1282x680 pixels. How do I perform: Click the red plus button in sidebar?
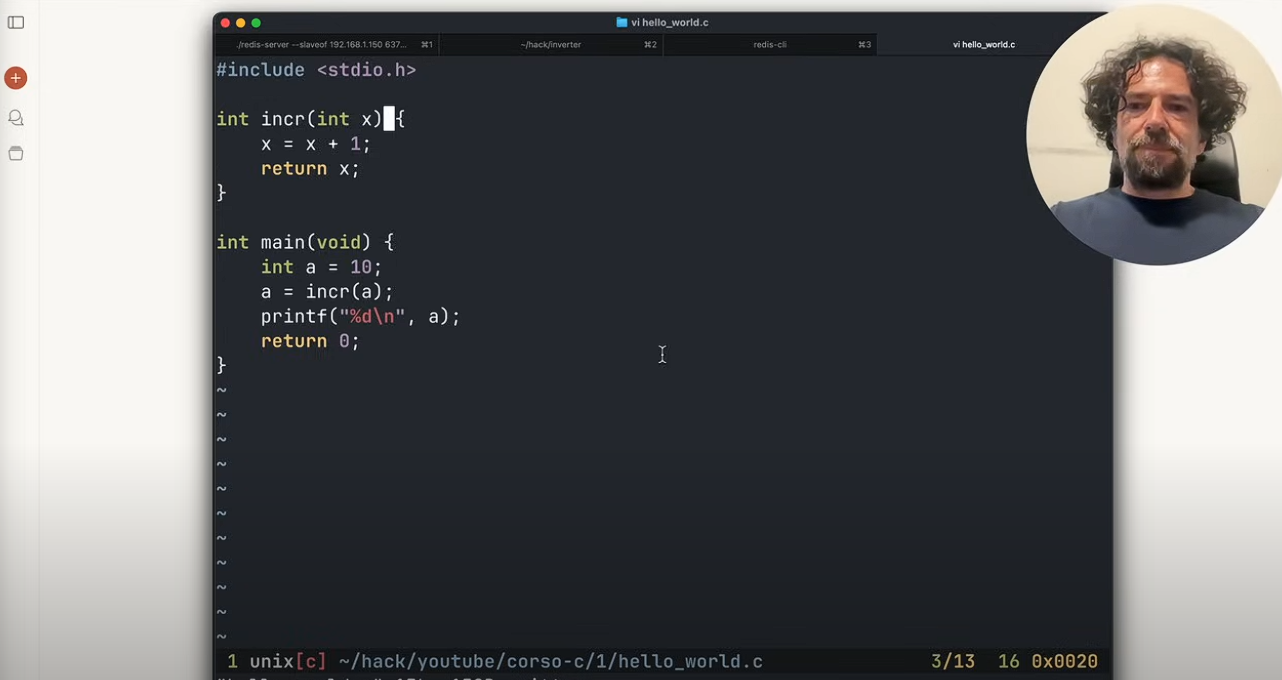click(x=16, y=78)
